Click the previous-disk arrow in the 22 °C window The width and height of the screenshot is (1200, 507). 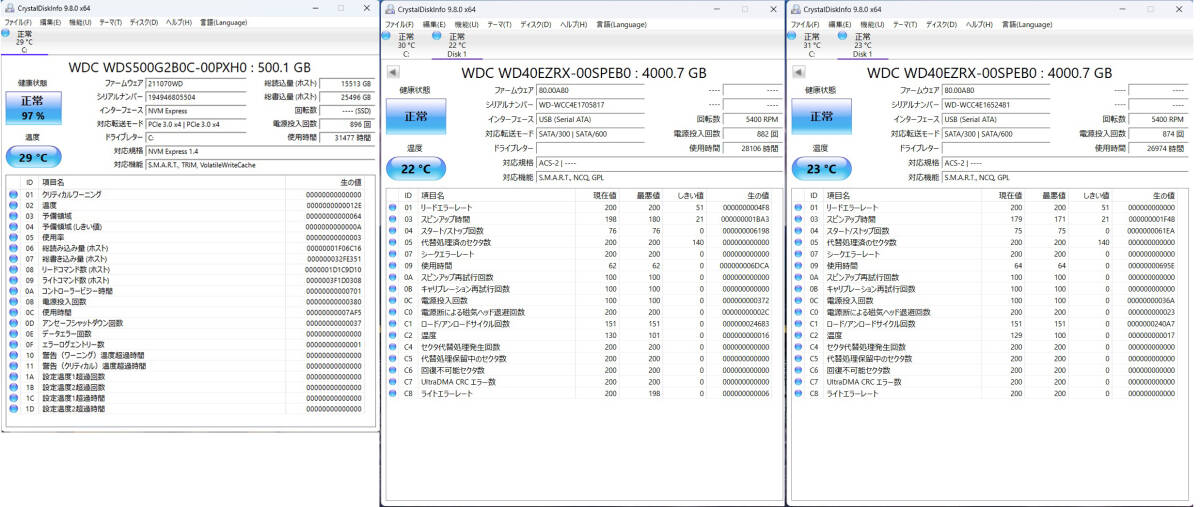coord(394,70)
